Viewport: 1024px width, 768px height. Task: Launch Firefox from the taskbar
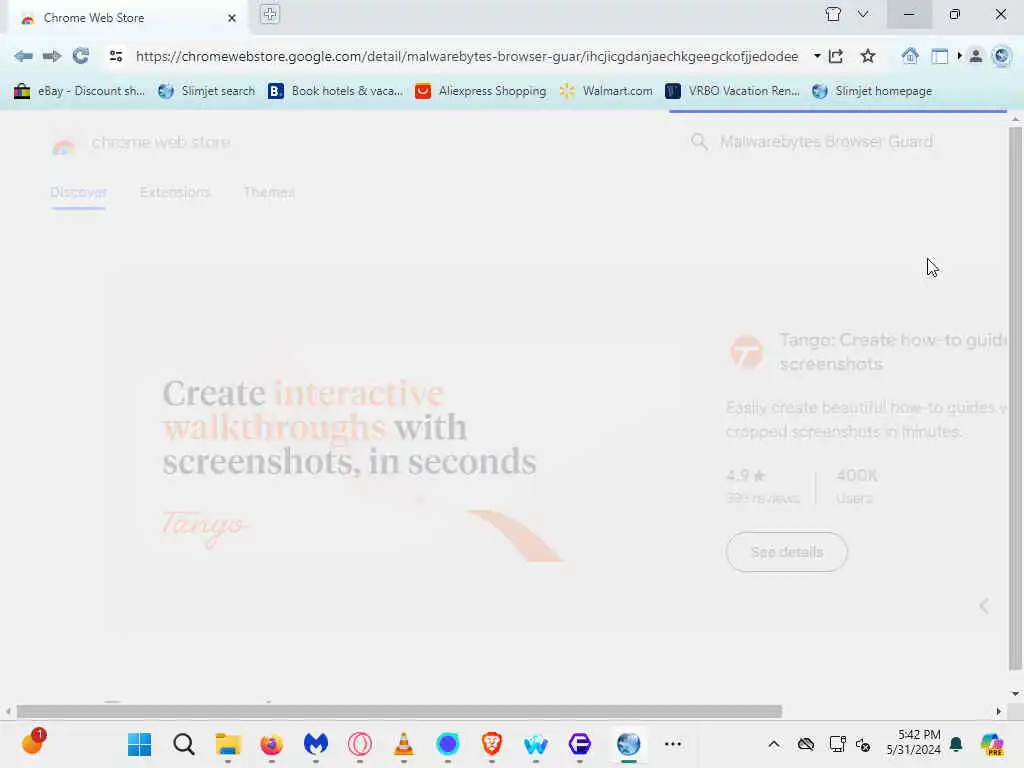tap(272, 744)
